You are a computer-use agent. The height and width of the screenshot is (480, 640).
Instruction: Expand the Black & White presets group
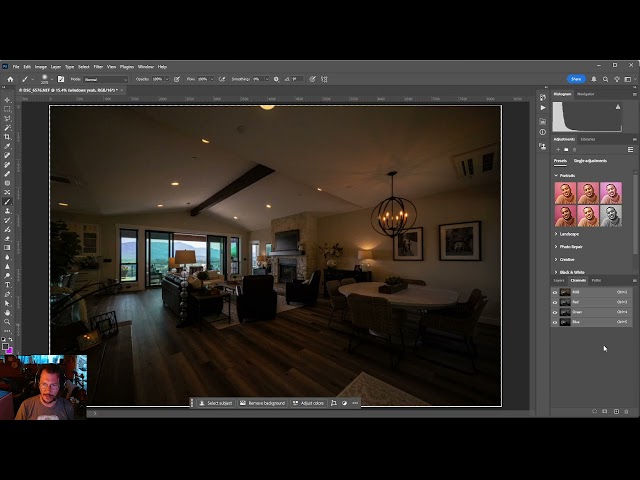[556, 272]
